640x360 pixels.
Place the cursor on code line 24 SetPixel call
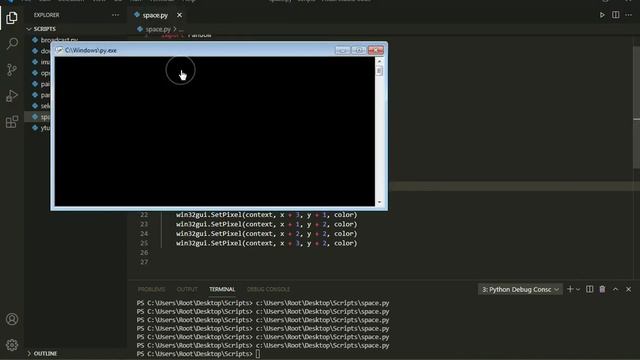(x=267, y=233)
